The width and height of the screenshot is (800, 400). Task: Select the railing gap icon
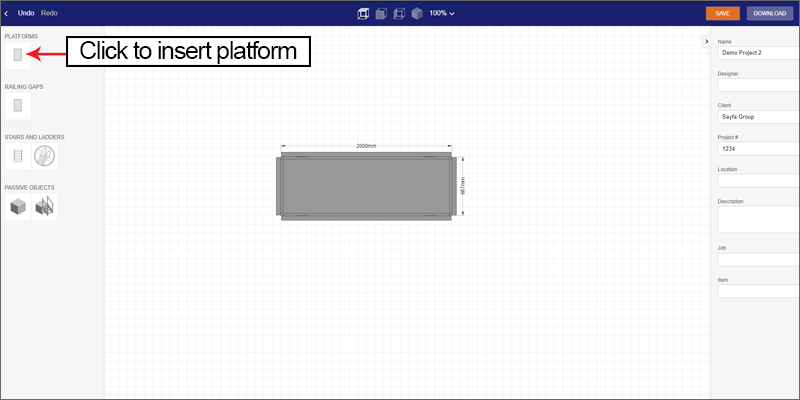(17, 104)
